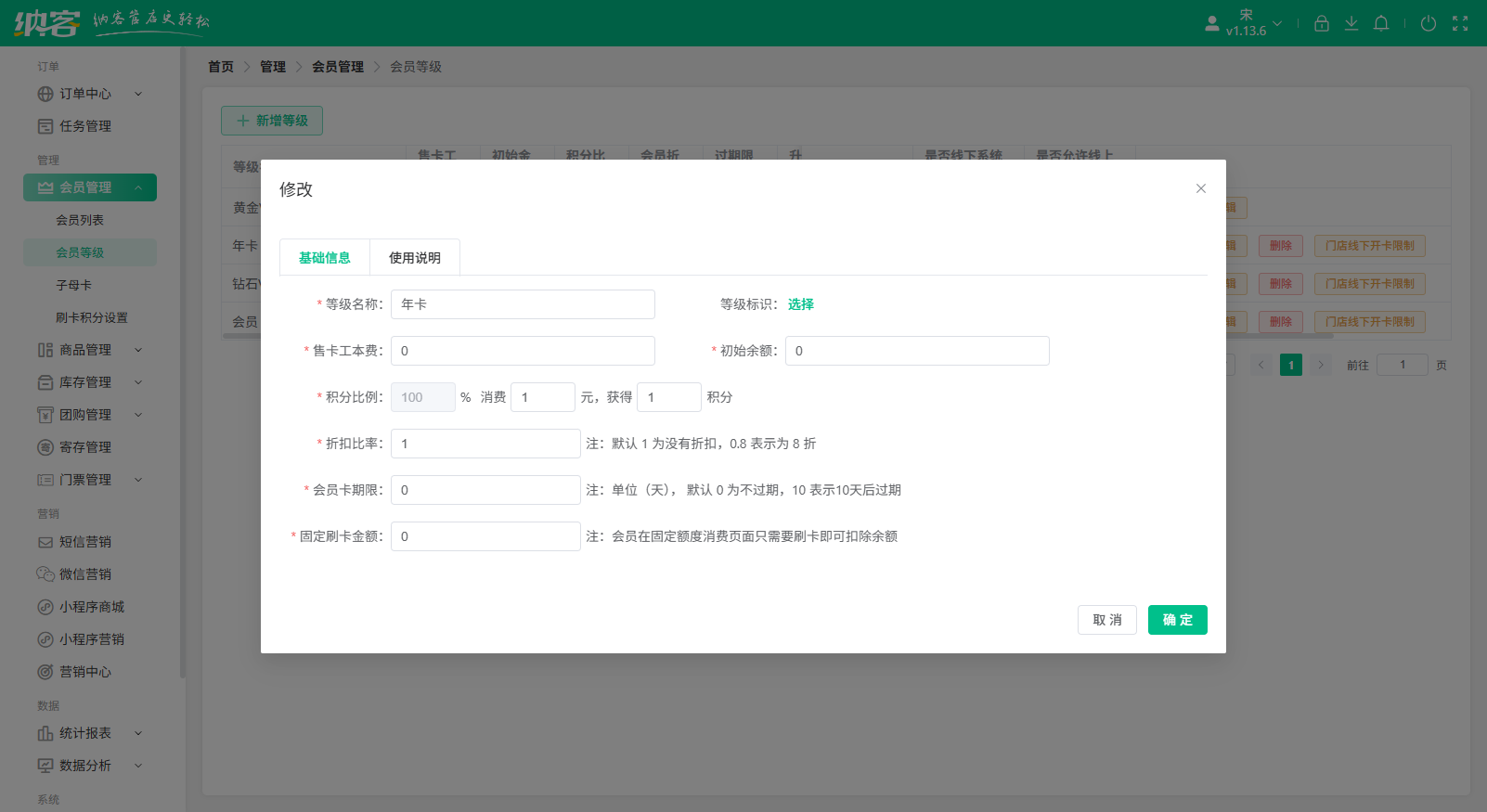Image resolution: width=1487 pixels, height=812 pixels.
Task: Toggle fullscreen mode icon
Action: point(1460,23)
